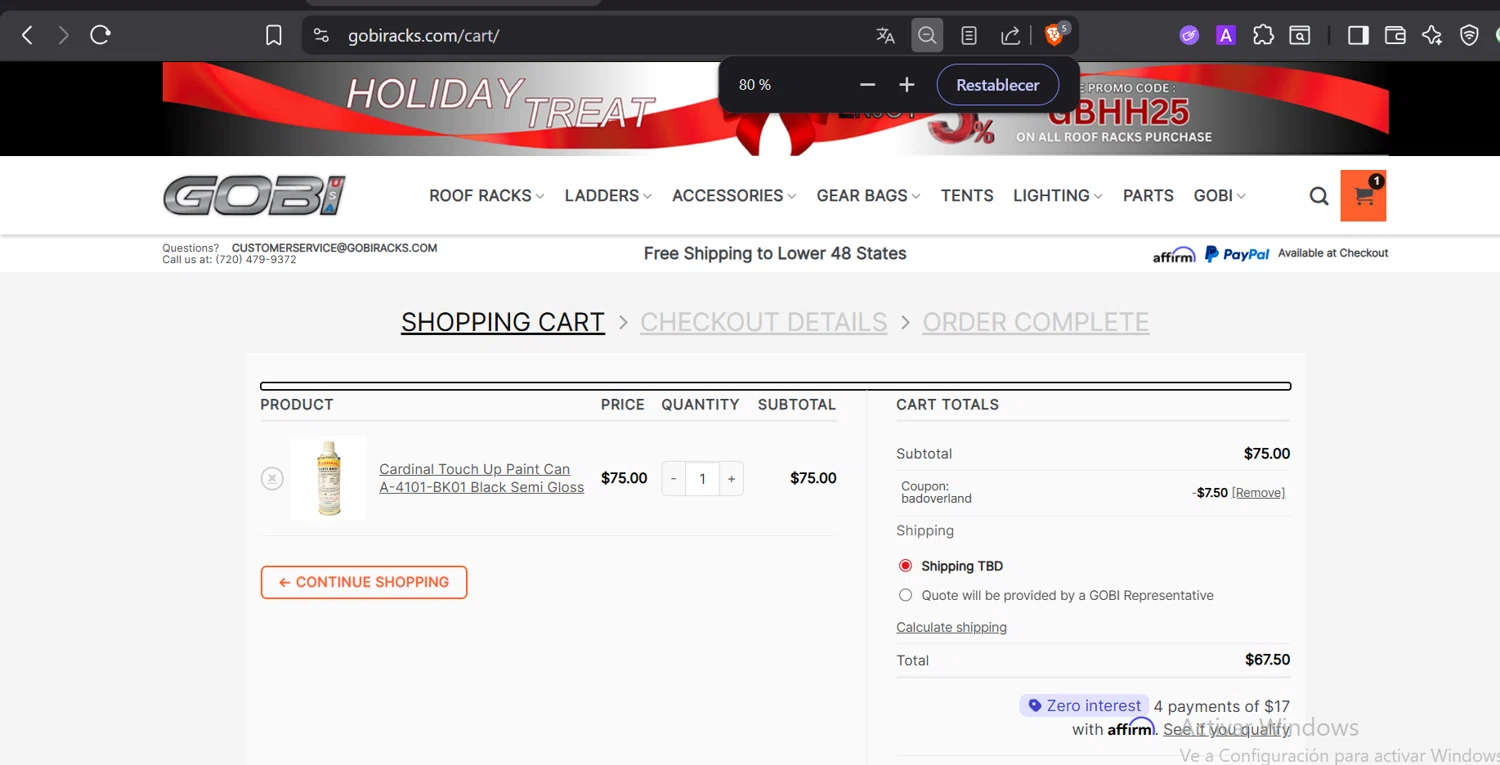Click the Calculate shipping link
The width and height of the screenshot is (1500, 765).
click(x=951, y=628)
